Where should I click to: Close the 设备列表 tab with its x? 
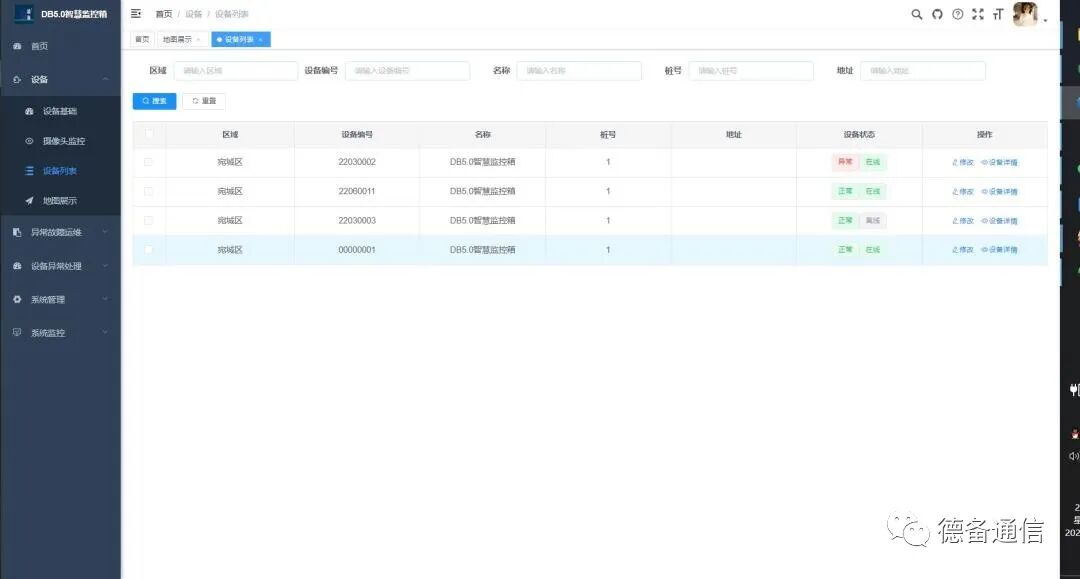click(260, 40)
